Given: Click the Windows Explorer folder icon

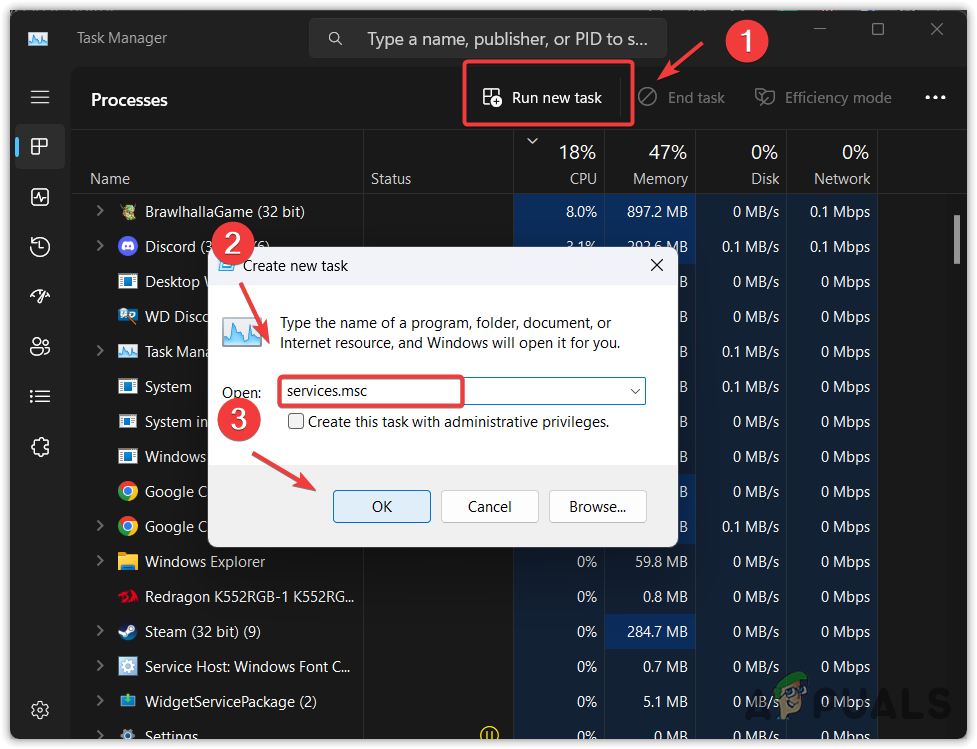Looking at the screenshot, I should pos(128,561).
